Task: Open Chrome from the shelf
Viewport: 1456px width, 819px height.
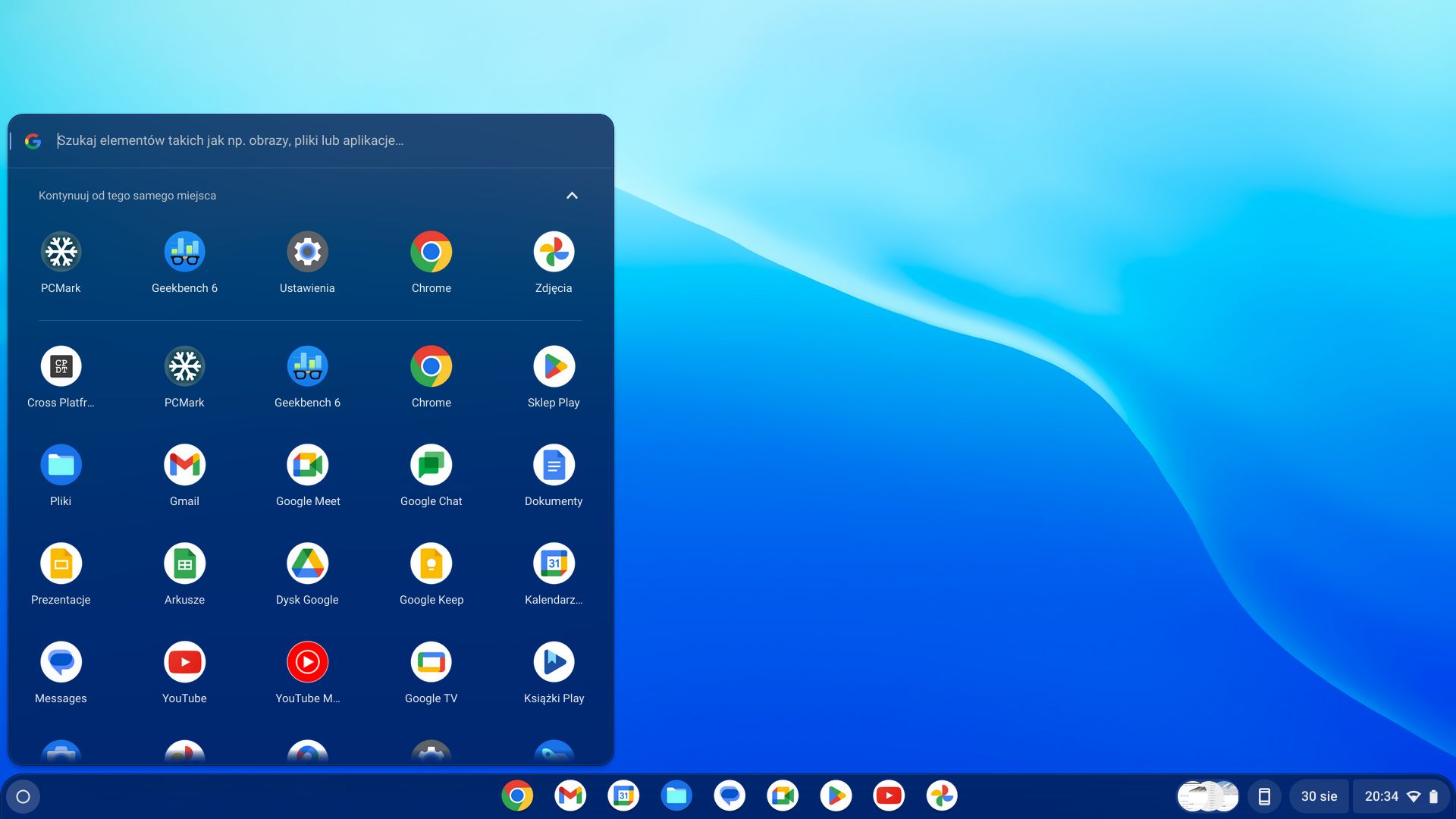Action: tap(517, 795)
